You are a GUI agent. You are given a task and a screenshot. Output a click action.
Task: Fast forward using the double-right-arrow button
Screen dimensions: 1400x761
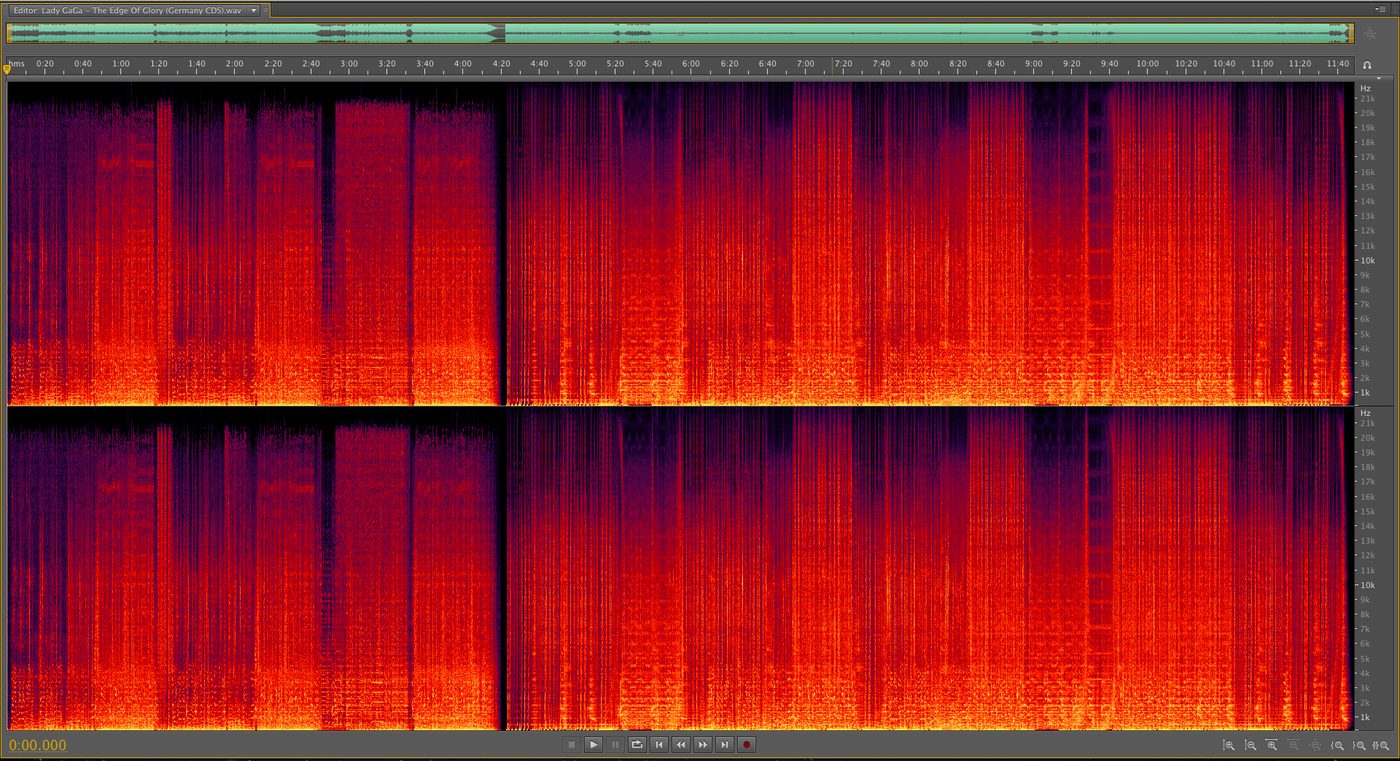pyautogui.click(x=703, y=745)
